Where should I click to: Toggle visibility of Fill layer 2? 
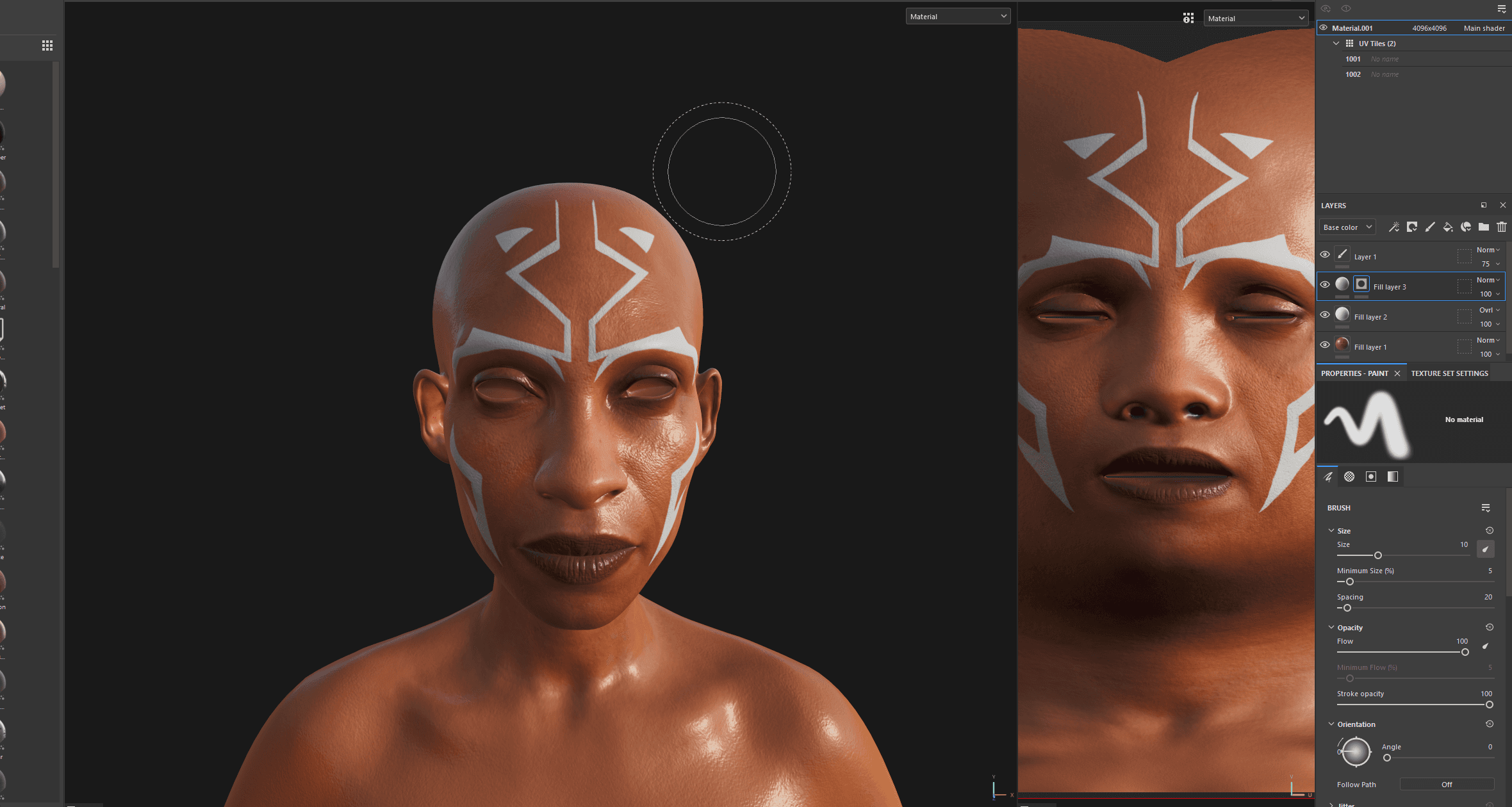point(1325,314)
